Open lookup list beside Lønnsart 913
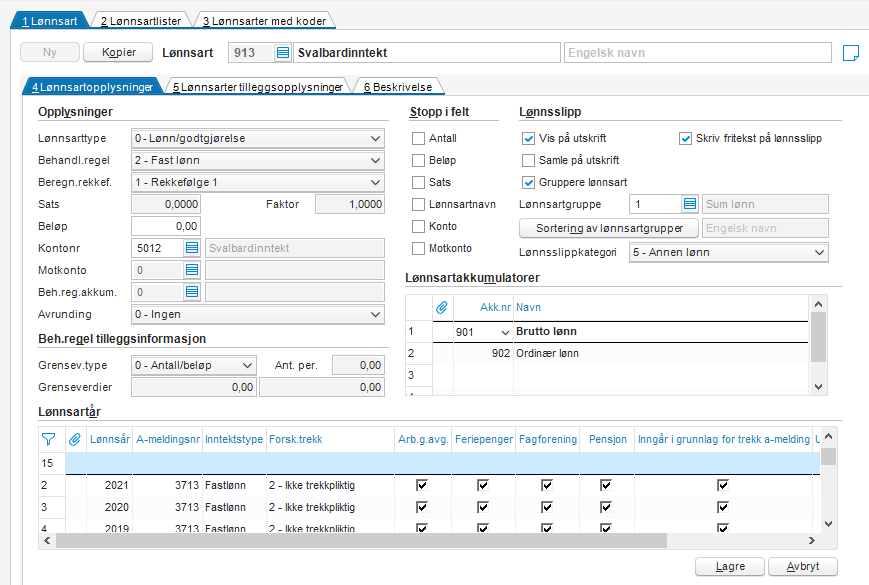The width and height of the screenshot is (869, 585). pos(283,53)
